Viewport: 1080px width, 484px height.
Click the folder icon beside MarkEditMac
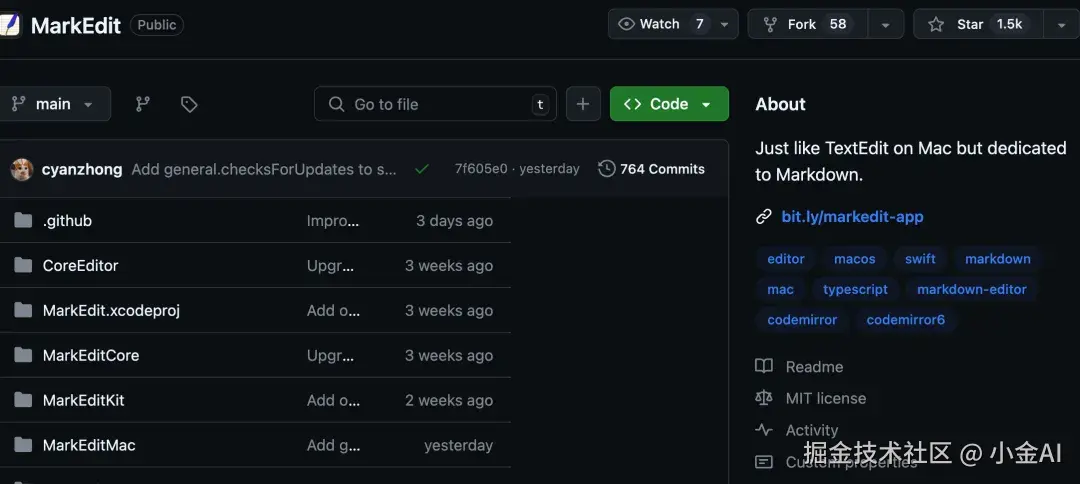click(x=23, y=445)
